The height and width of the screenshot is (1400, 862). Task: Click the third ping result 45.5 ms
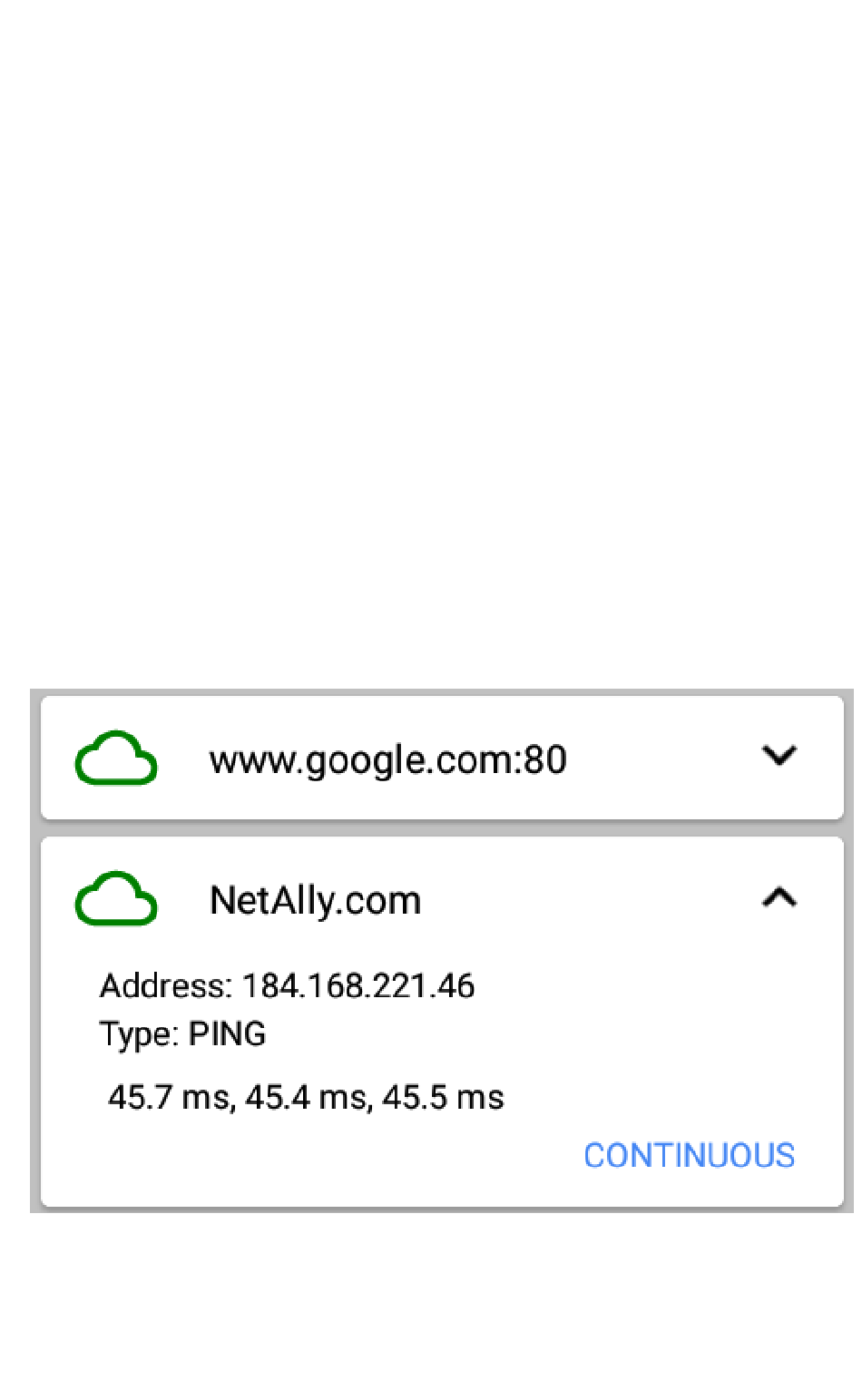click(x=443, y=1098)
